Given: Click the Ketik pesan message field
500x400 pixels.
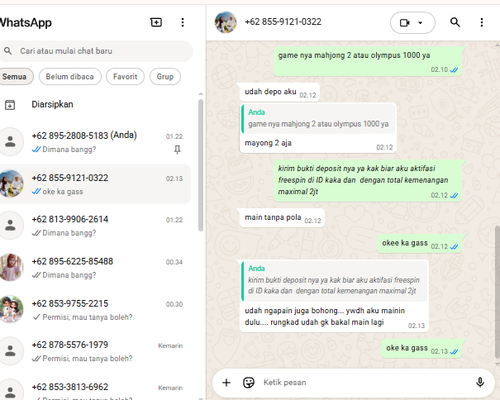Looking at the screenshot, I should point(365,382).
